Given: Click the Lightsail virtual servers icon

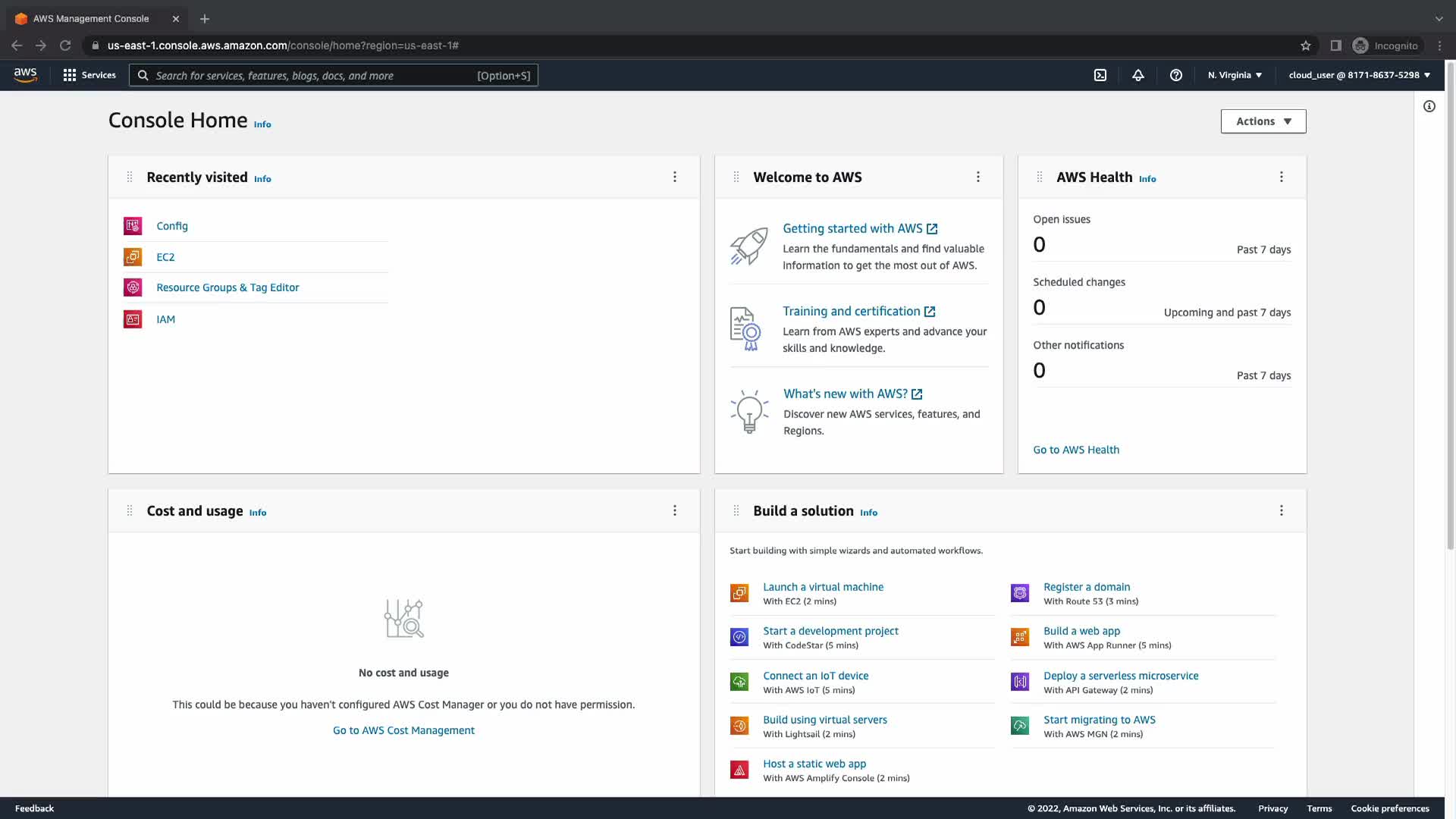Looking at the screenshot, I should click(x=739, y=726).
